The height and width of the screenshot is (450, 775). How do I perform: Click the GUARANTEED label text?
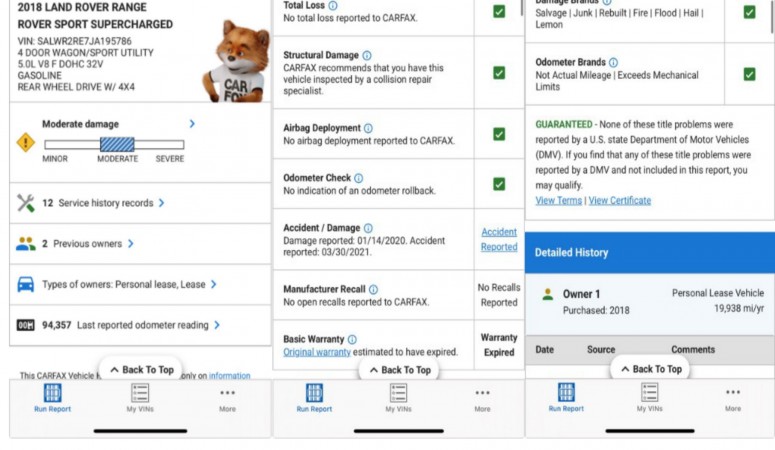pos(563,125)
